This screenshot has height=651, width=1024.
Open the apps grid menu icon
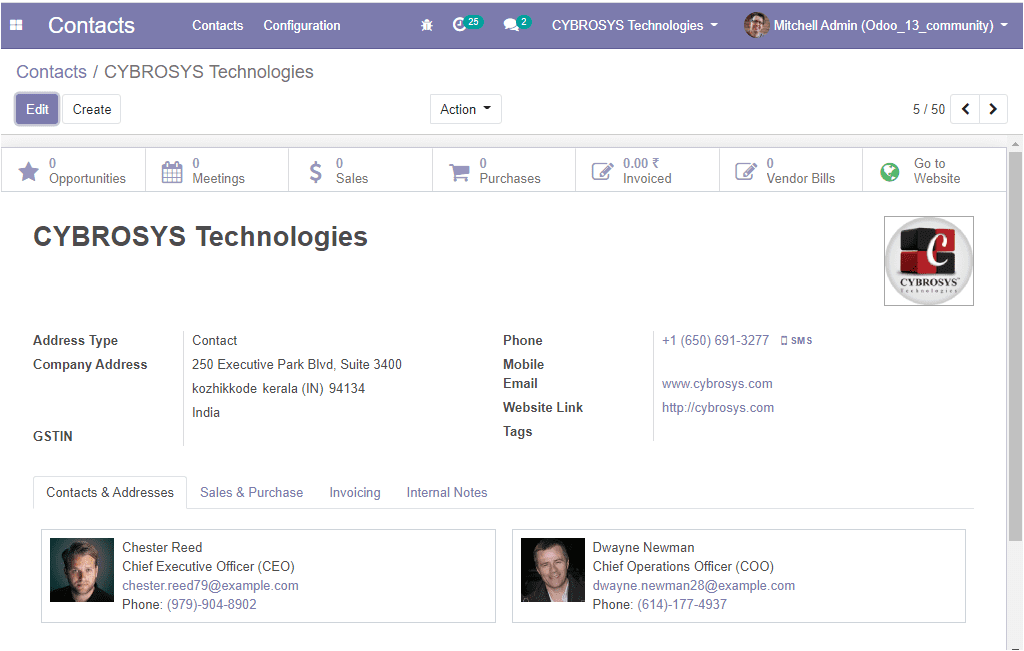[x=16, y=25]
